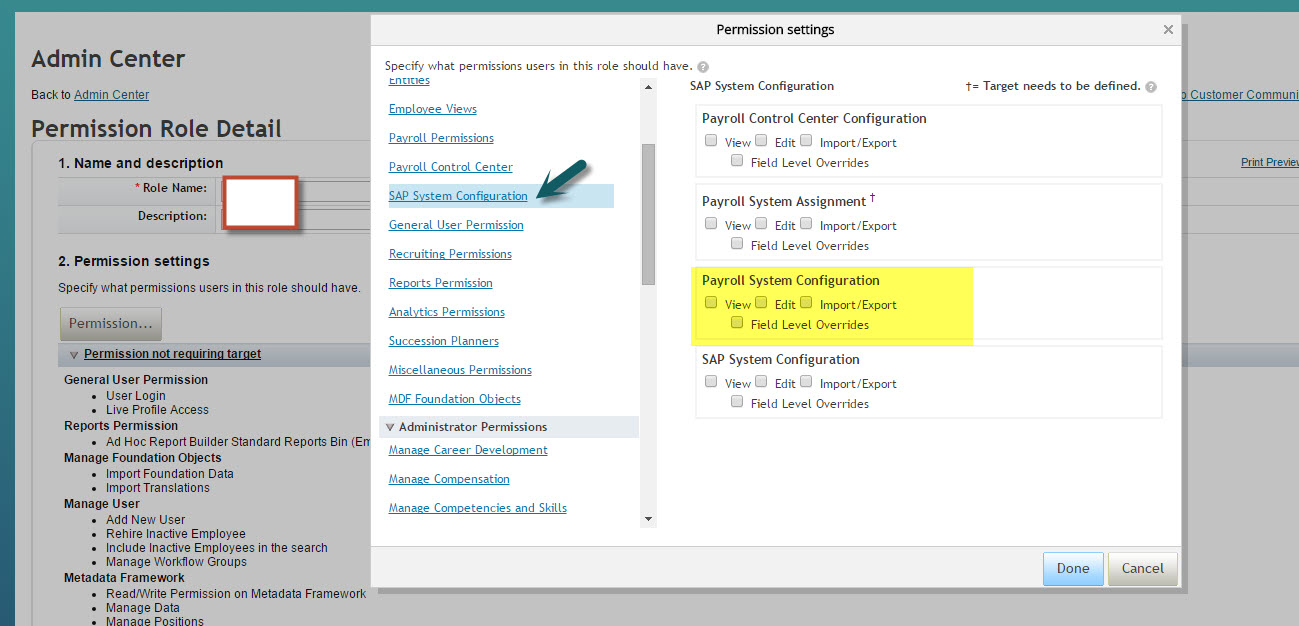Viewport: 1299px width, 626px height.
Task: Enable View for Payroll Control Center Configuration
Action: point(711,140)
